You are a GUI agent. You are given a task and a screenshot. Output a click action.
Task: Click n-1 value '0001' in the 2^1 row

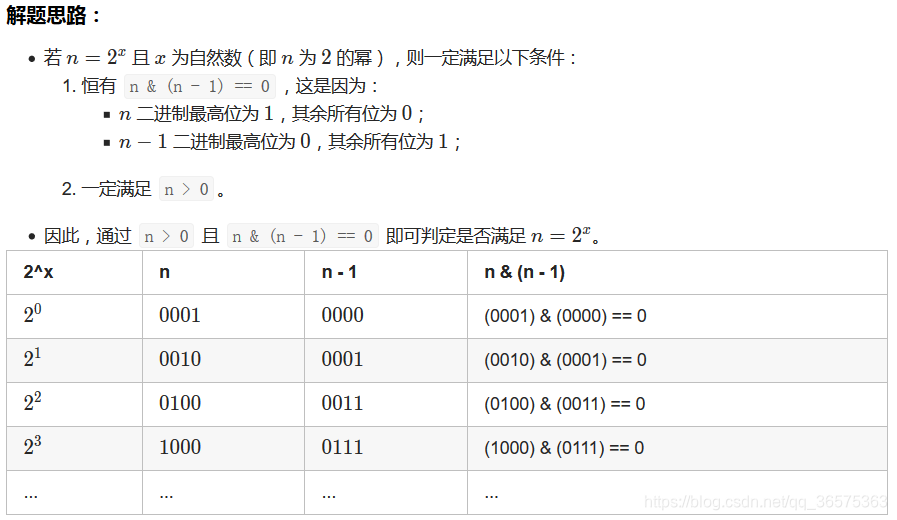[x=343, y=359]
